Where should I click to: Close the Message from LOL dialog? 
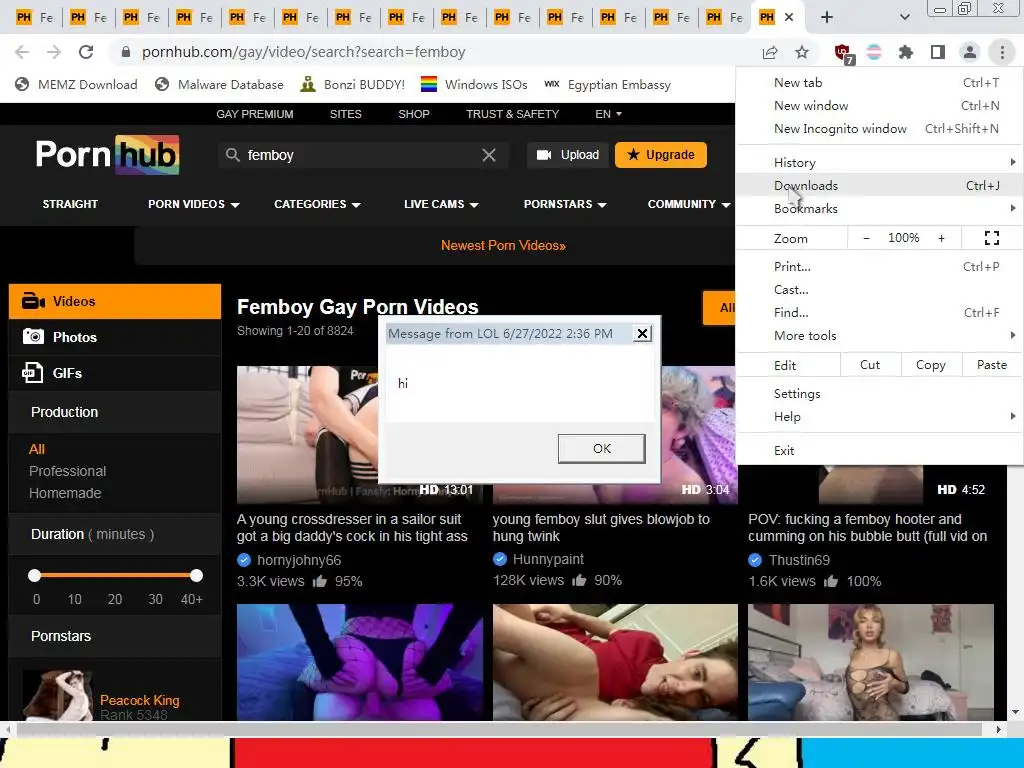[642, 334]
